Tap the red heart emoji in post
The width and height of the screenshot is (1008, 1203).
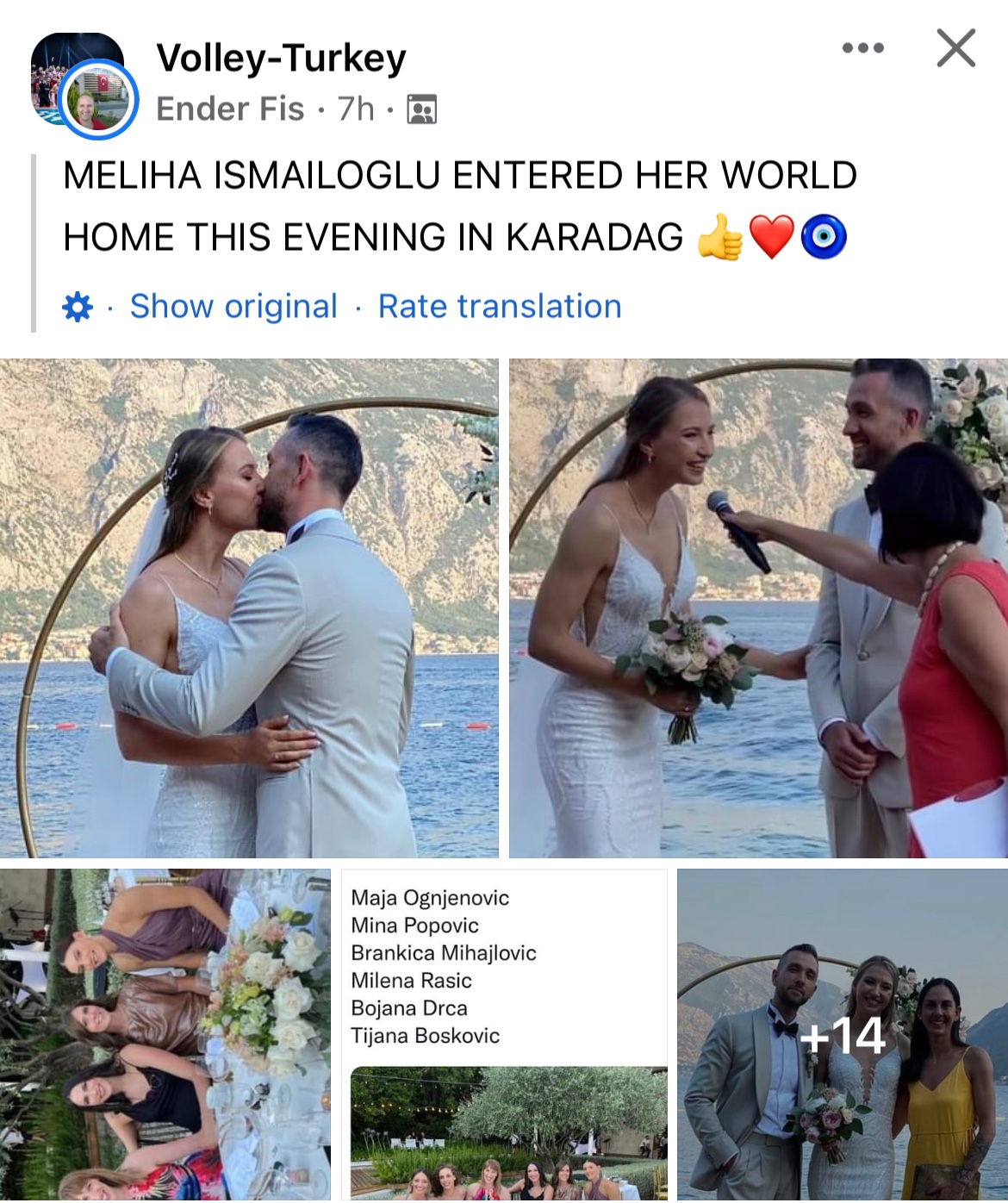tap(772, 237)
